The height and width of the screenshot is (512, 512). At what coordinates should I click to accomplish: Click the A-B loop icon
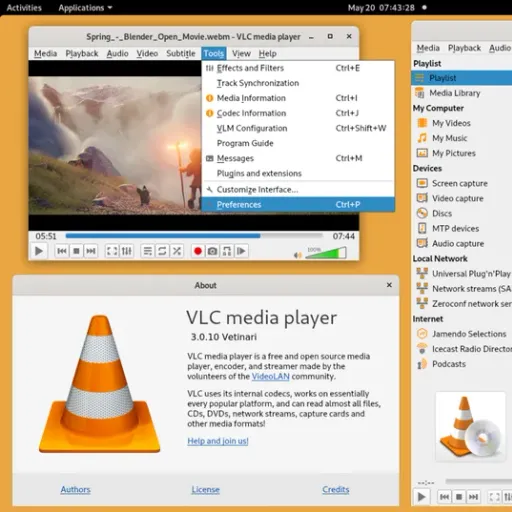(x=227, y=251)
